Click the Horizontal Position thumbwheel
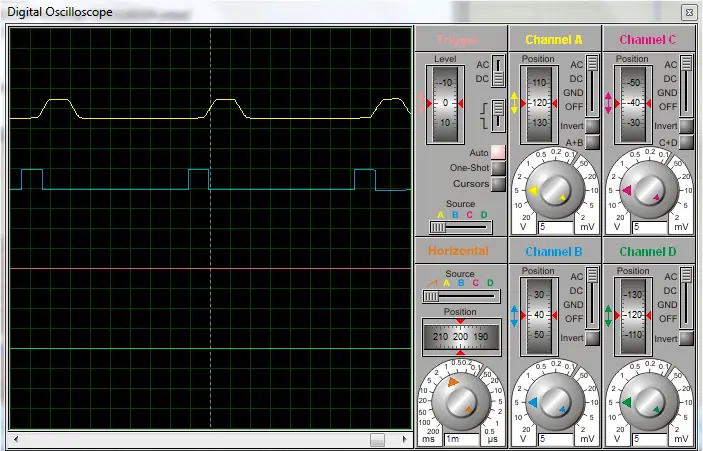703x451 pixels. 461,337
